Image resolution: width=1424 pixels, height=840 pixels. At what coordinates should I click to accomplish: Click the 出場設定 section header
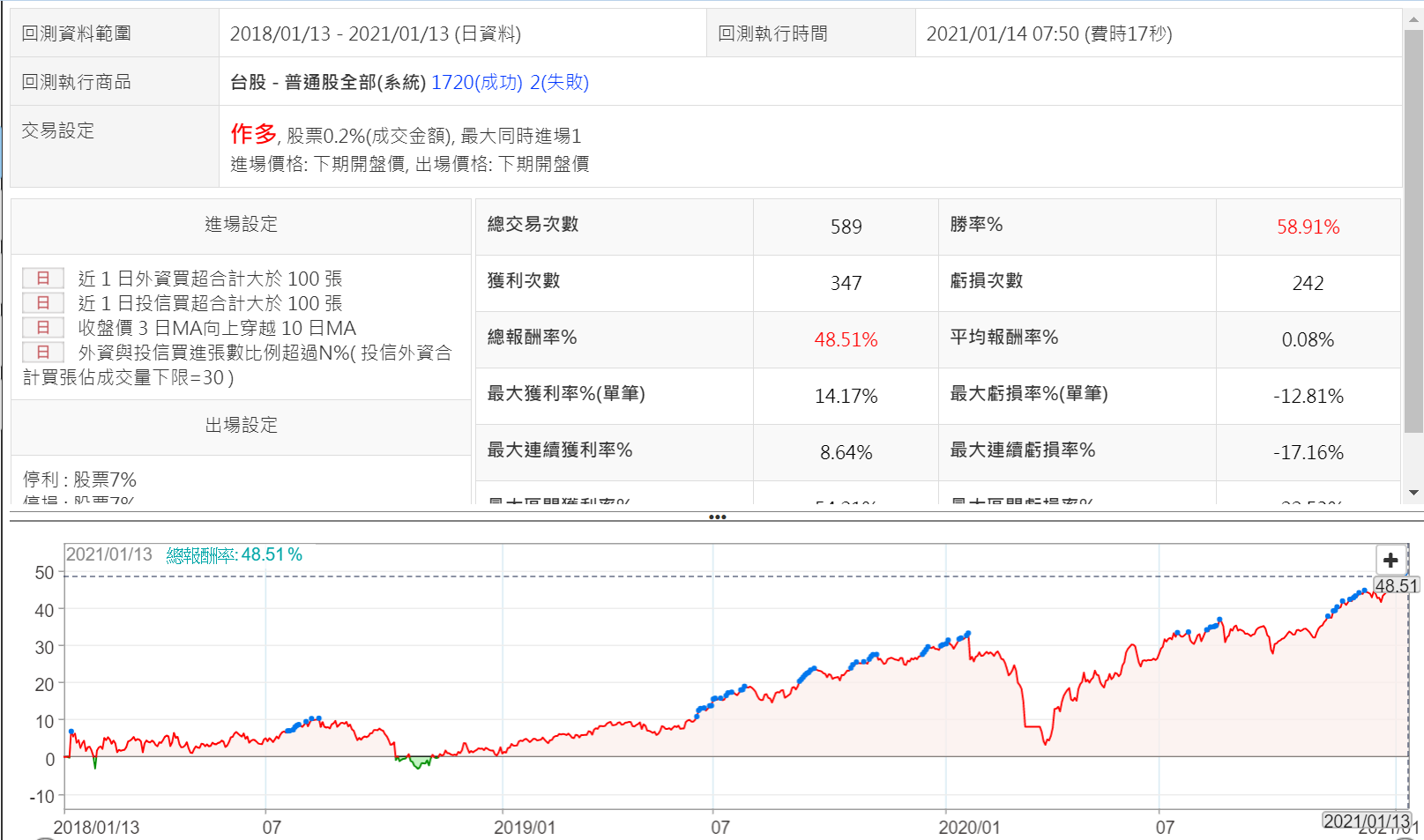(x=241, y=425)
